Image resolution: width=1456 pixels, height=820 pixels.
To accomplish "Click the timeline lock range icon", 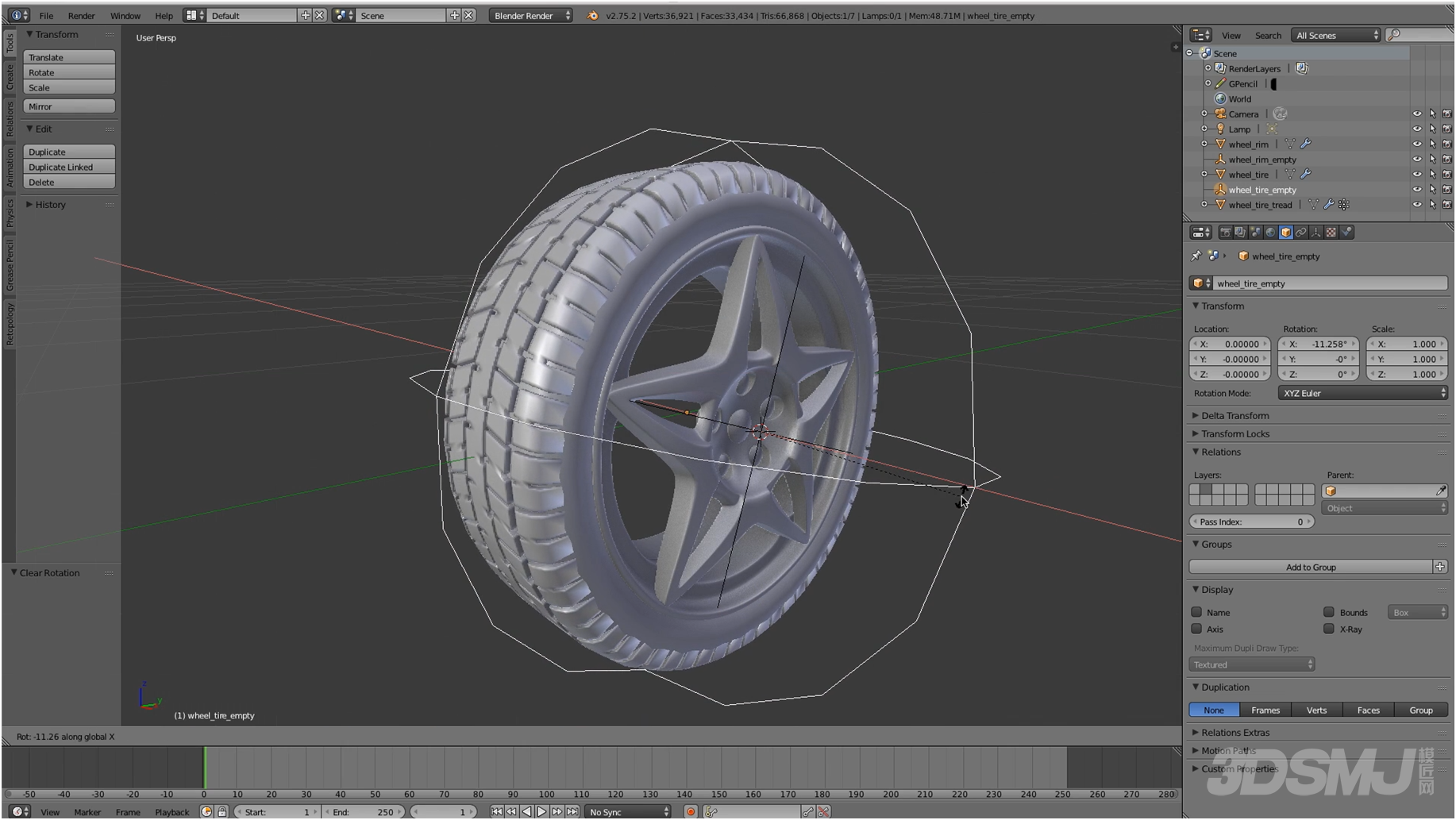I will coord(221,811).
